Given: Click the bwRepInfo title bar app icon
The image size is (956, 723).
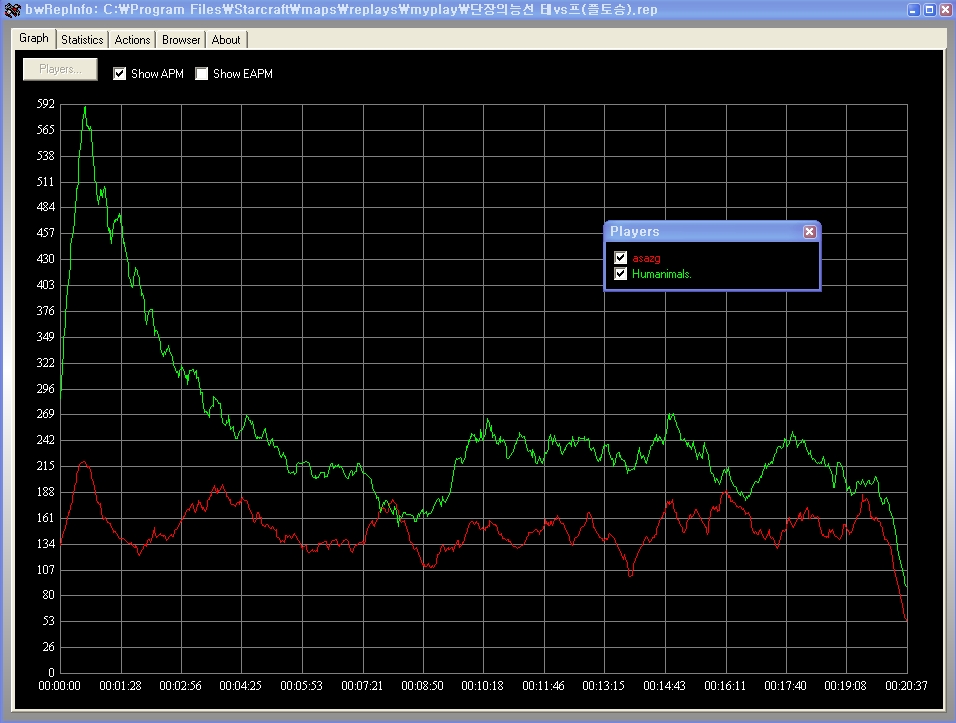Looking at the screenshot, I should pos(12,10).
